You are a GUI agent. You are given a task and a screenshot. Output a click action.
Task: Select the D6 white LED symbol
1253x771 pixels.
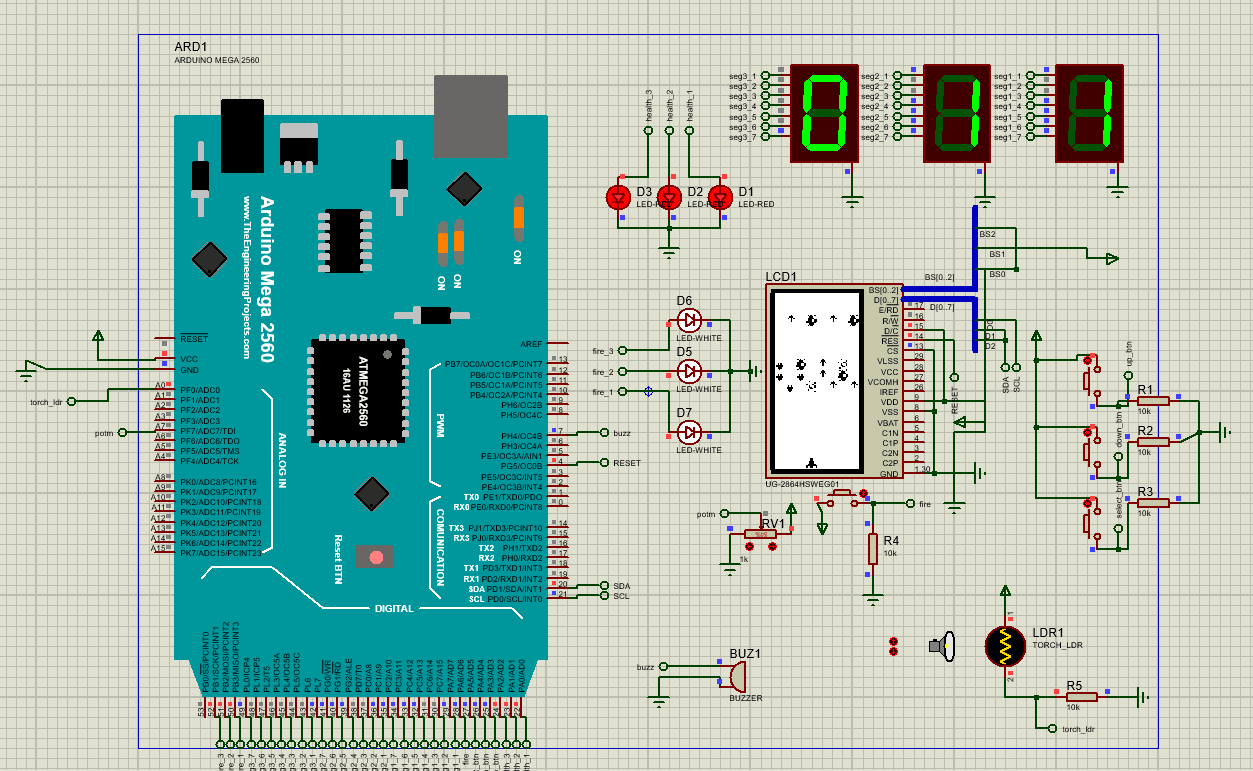tap(688, 320)
